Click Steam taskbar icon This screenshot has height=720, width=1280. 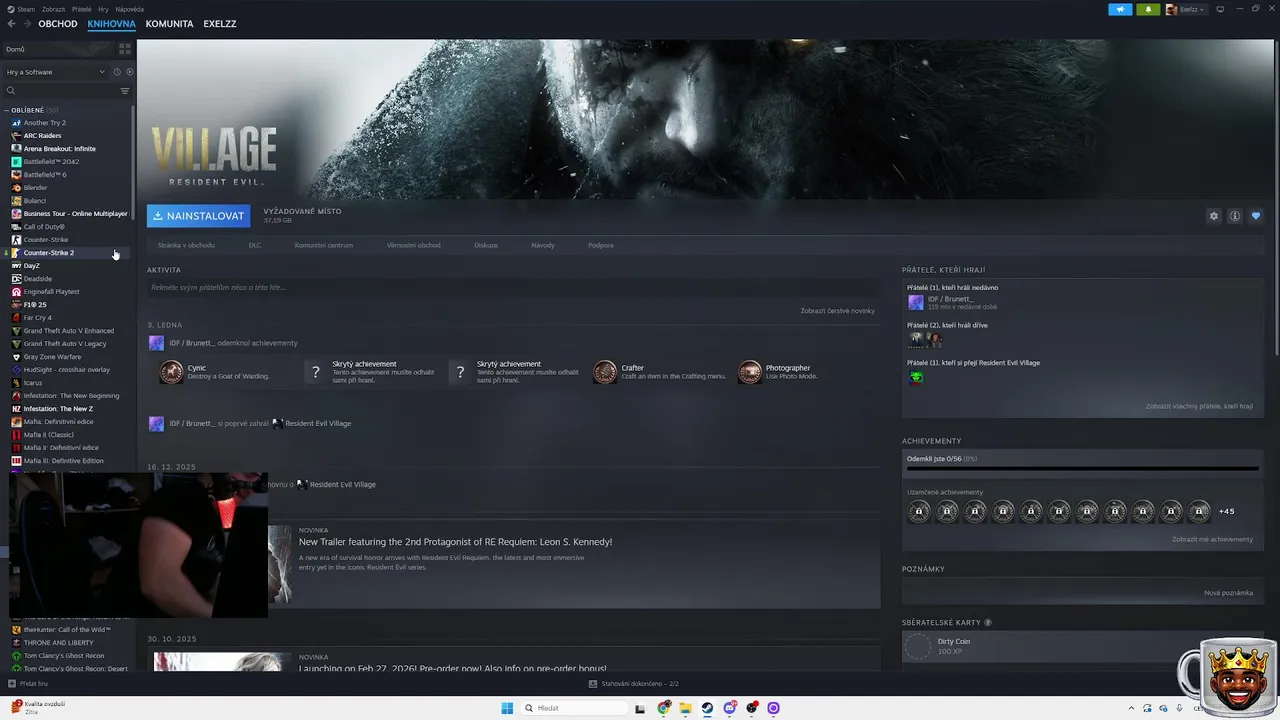(707, 708)
